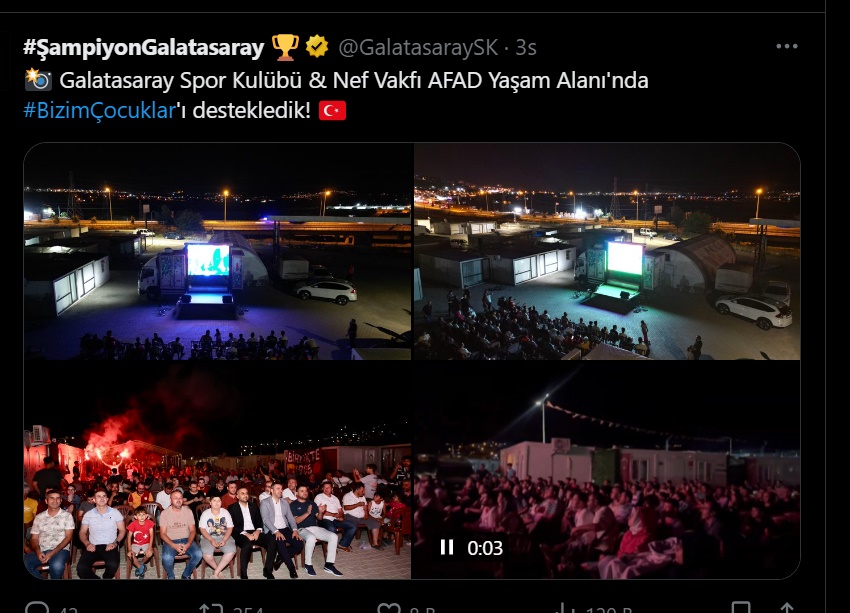Open the view analytics bar chart icon
Image resolution: width=850 pixels, height=613 pixels.
click(565, 608)
